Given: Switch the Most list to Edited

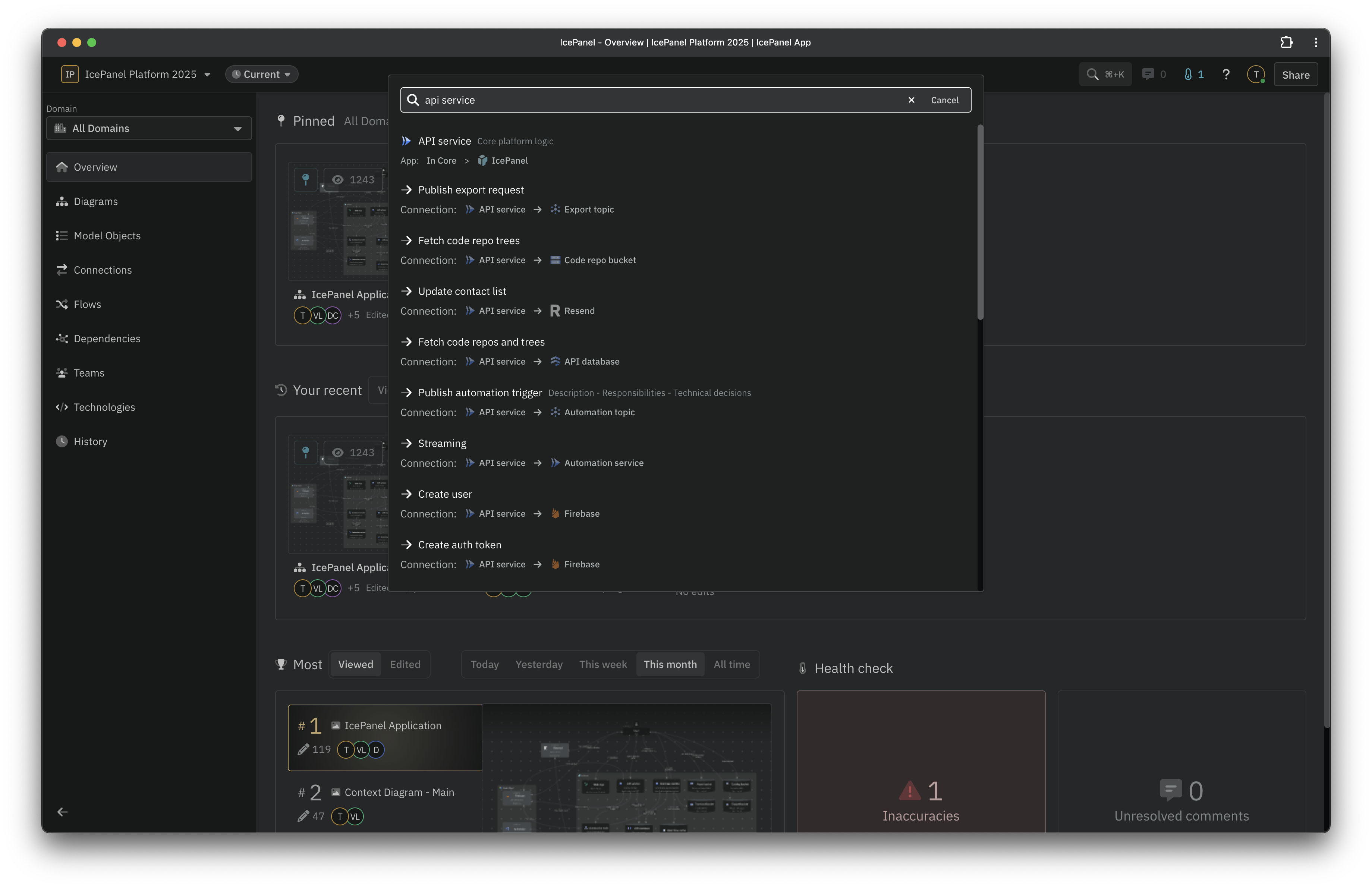Looking at the screenshot, I should (405, 664).
